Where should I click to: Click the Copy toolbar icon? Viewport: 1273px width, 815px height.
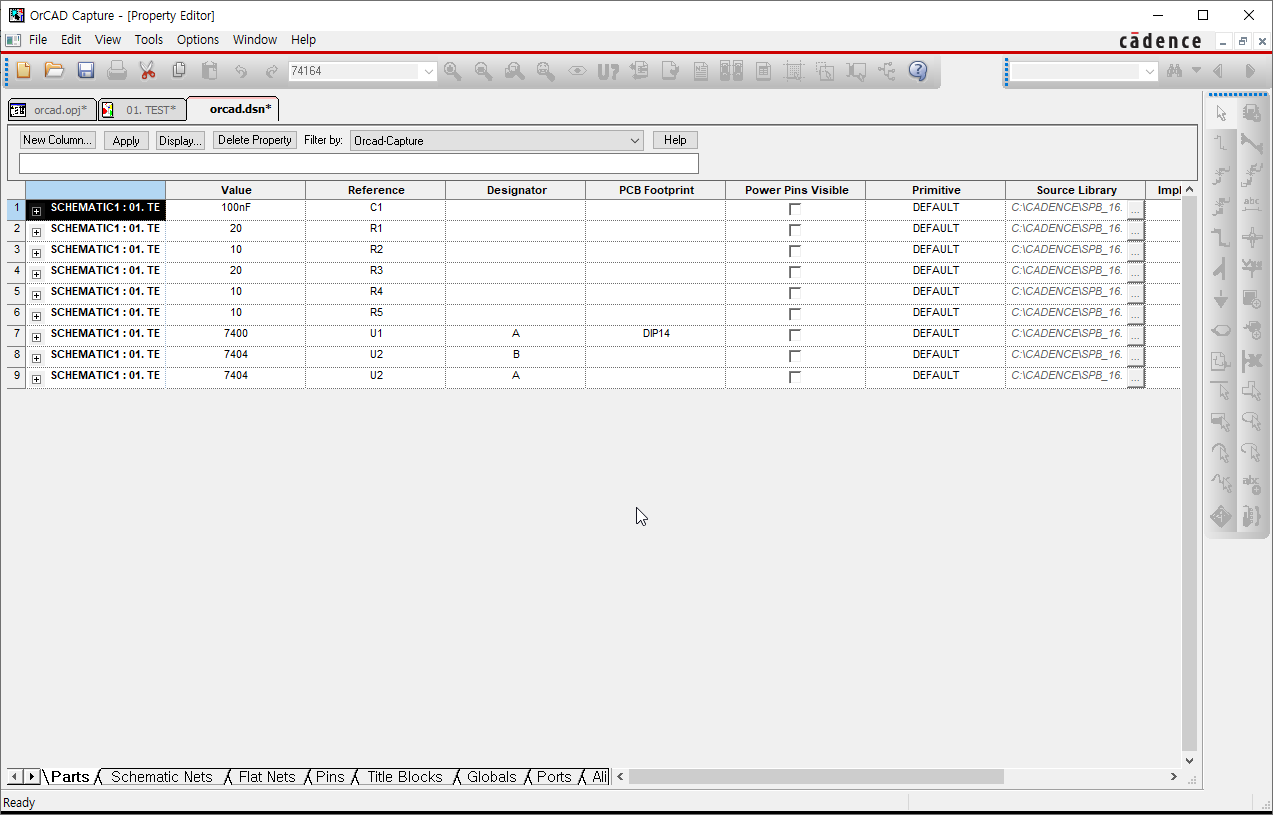click(x=179, y=71)
